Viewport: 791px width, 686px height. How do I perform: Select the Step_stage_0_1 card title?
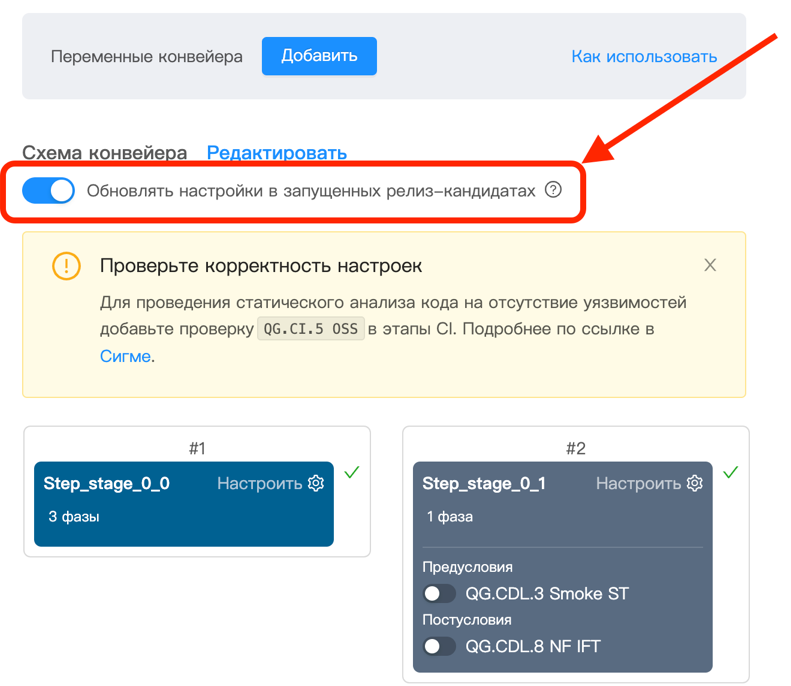click(x=484, y=483)
